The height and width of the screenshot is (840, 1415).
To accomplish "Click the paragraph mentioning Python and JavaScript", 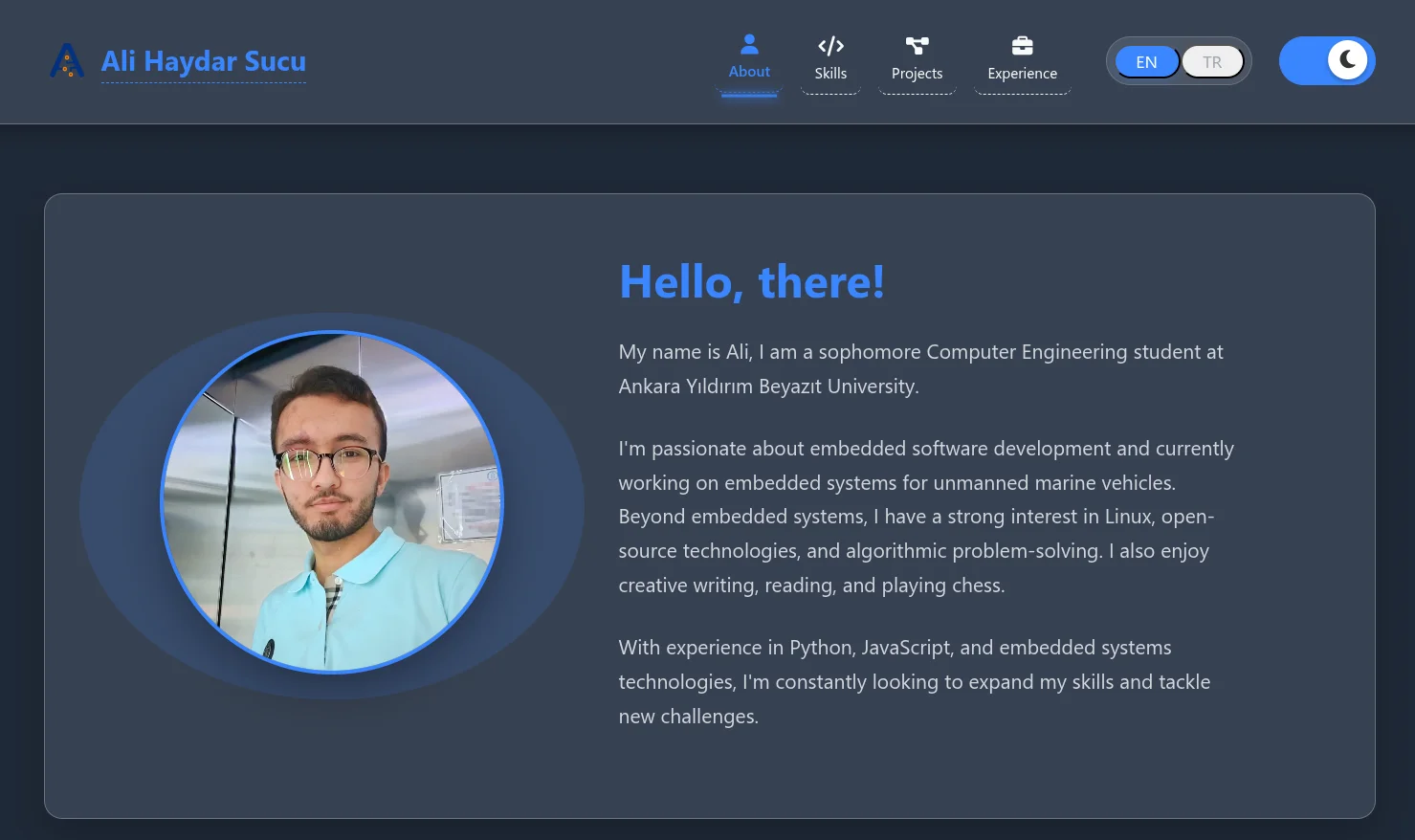I will pyautogui.click(x=914, y=682).
